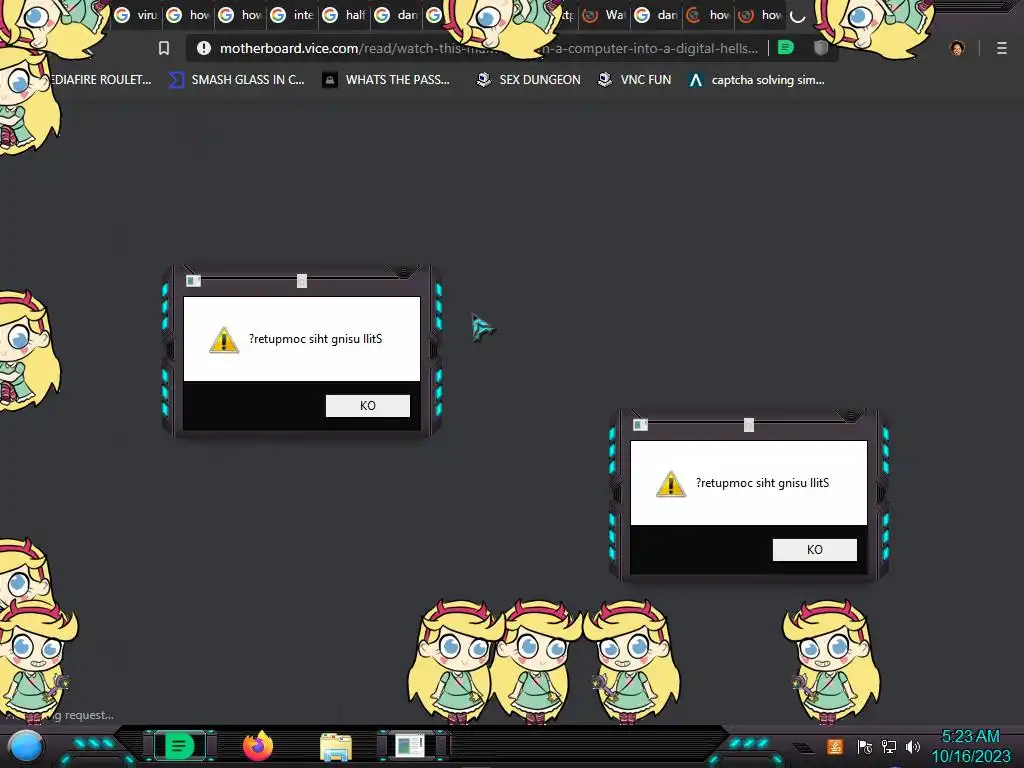The image size is (1024, 768).
Task: Click the bookmark page icon
Action: click(164, 48)
